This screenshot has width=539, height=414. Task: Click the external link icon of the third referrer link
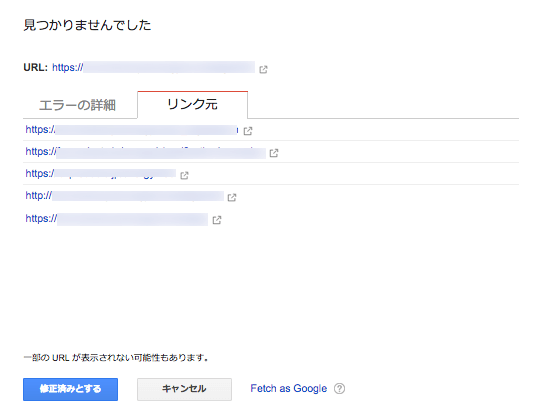[x=184, y=175]
